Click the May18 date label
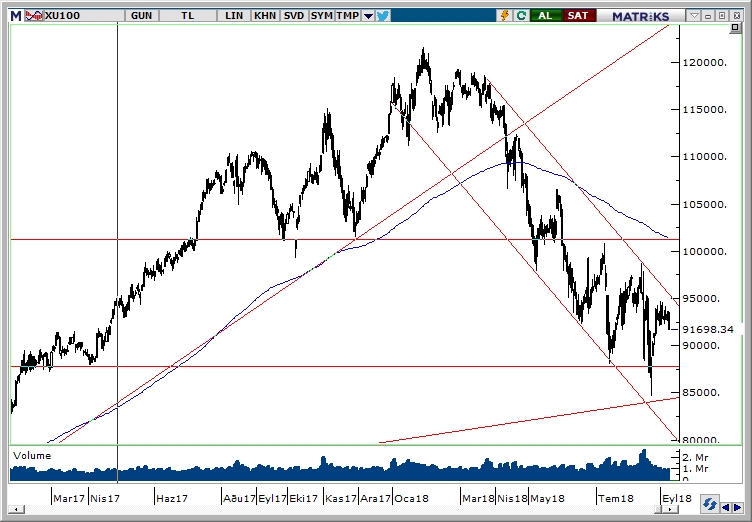 548,498
